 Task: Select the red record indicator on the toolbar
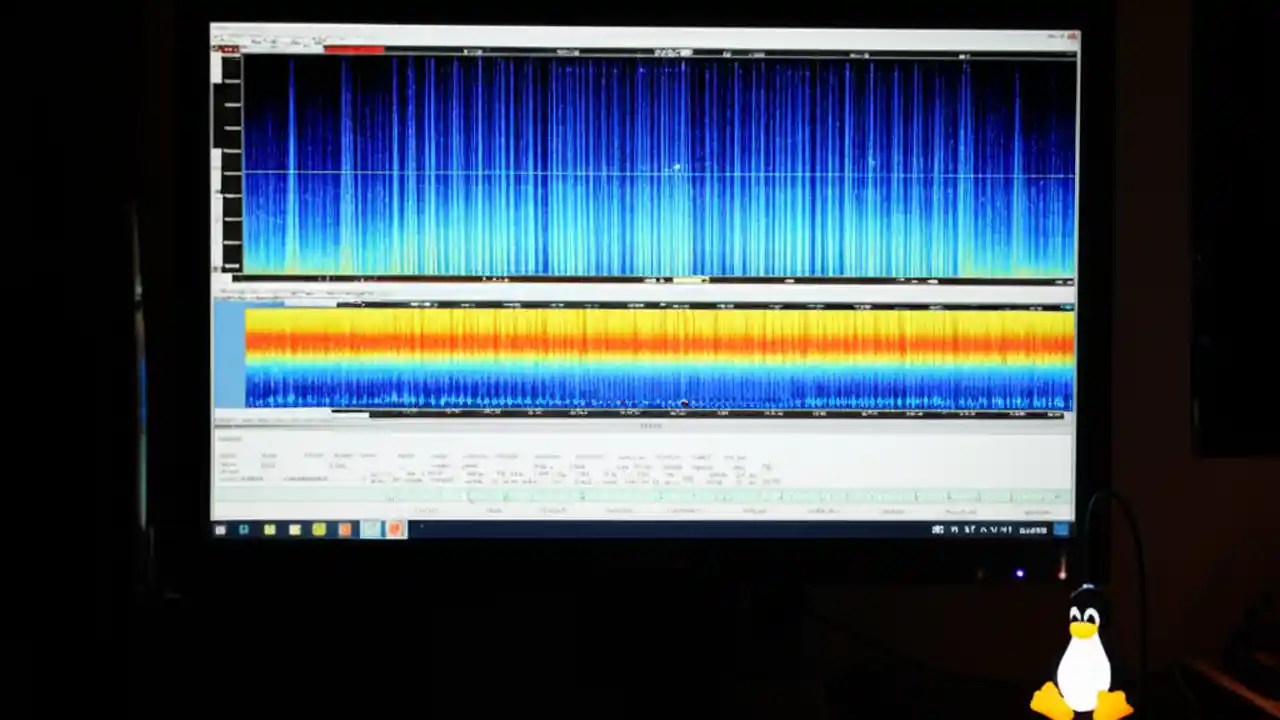click(230, 48)
